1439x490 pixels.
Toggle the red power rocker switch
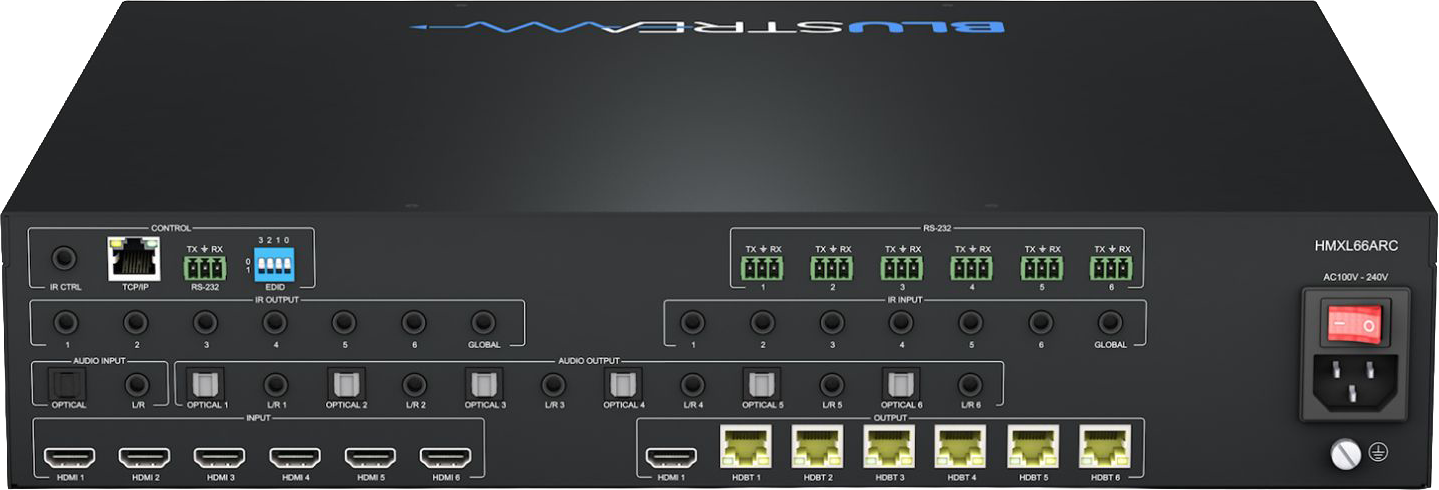tap(1352, 325)
